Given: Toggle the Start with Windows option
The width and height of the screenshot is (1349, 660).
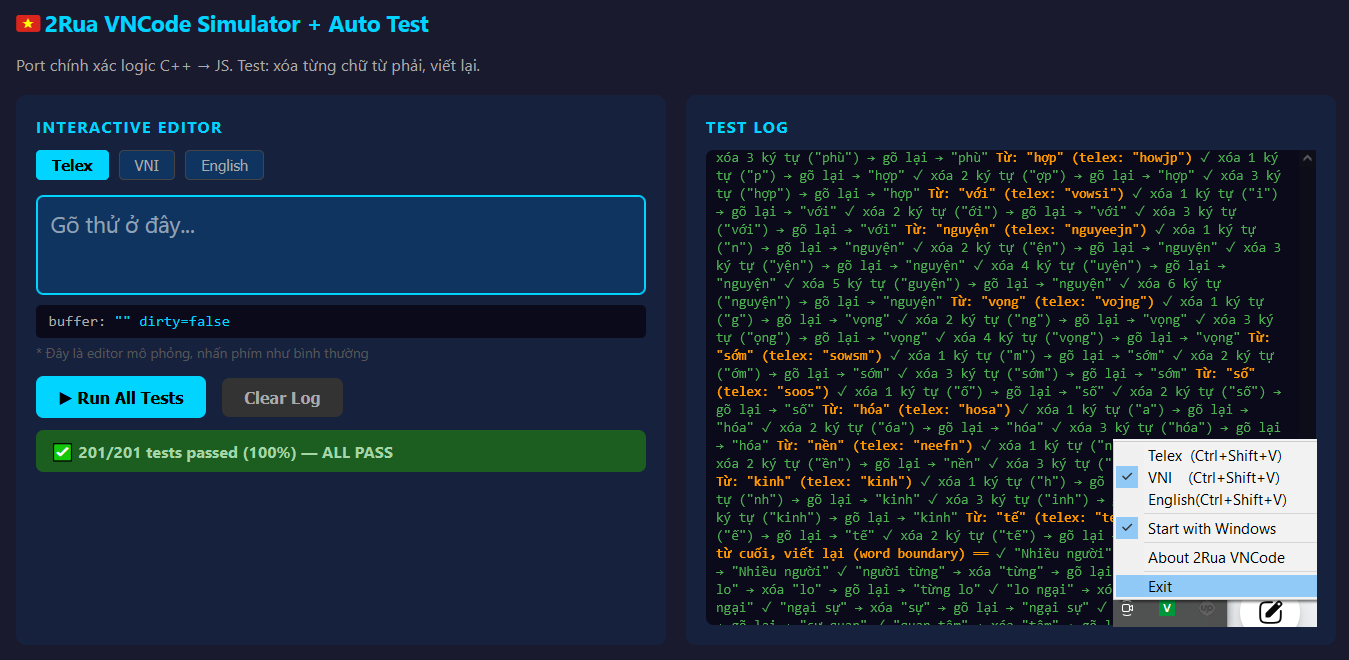Looking at the screenshot, I should [1211, 528].
